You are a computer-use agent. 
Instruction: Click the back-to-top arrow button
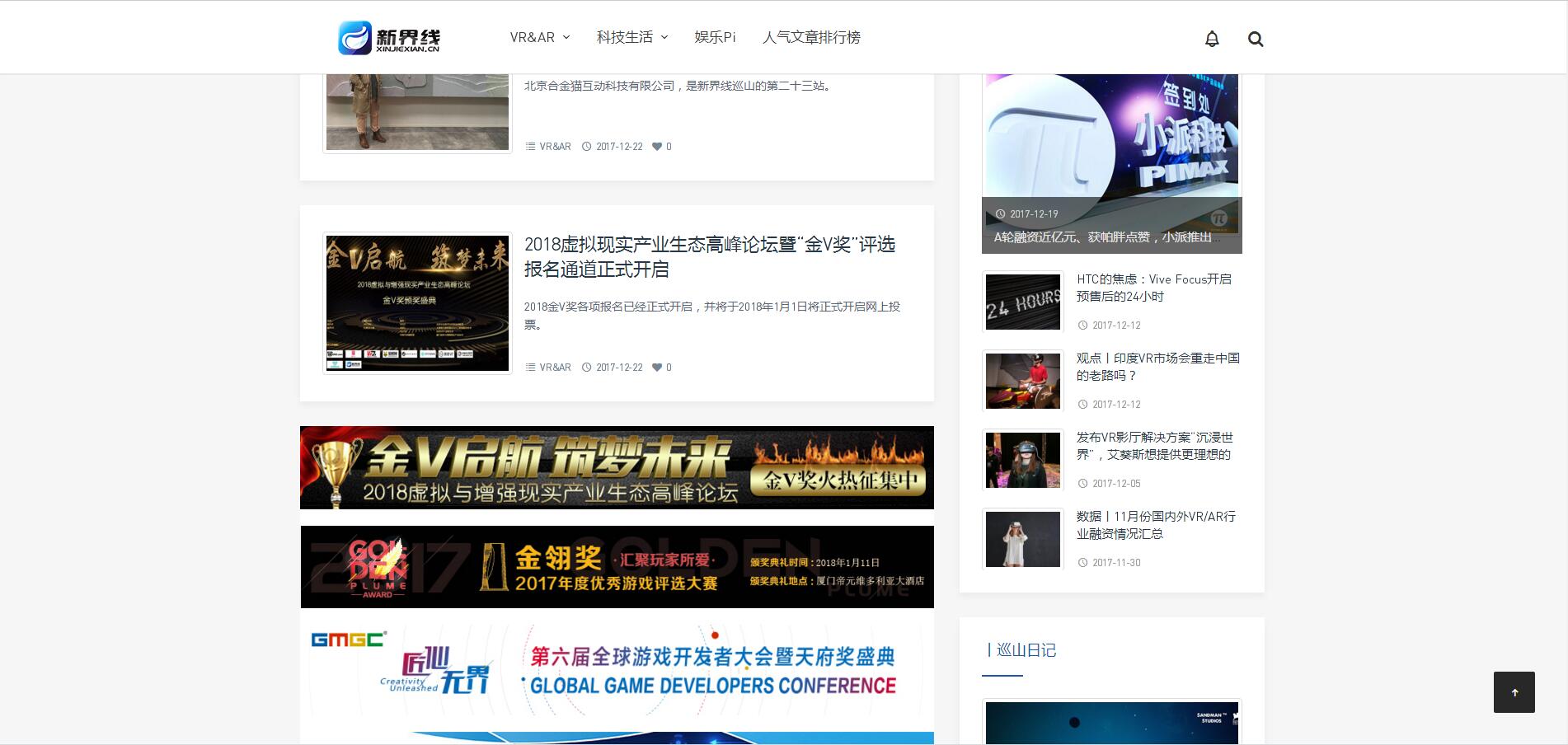click(1514, 692)
